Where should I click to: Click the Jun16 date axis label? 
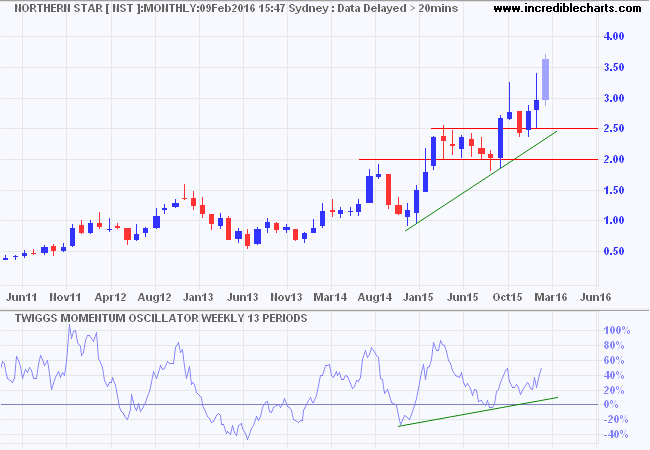coord(596,297)
